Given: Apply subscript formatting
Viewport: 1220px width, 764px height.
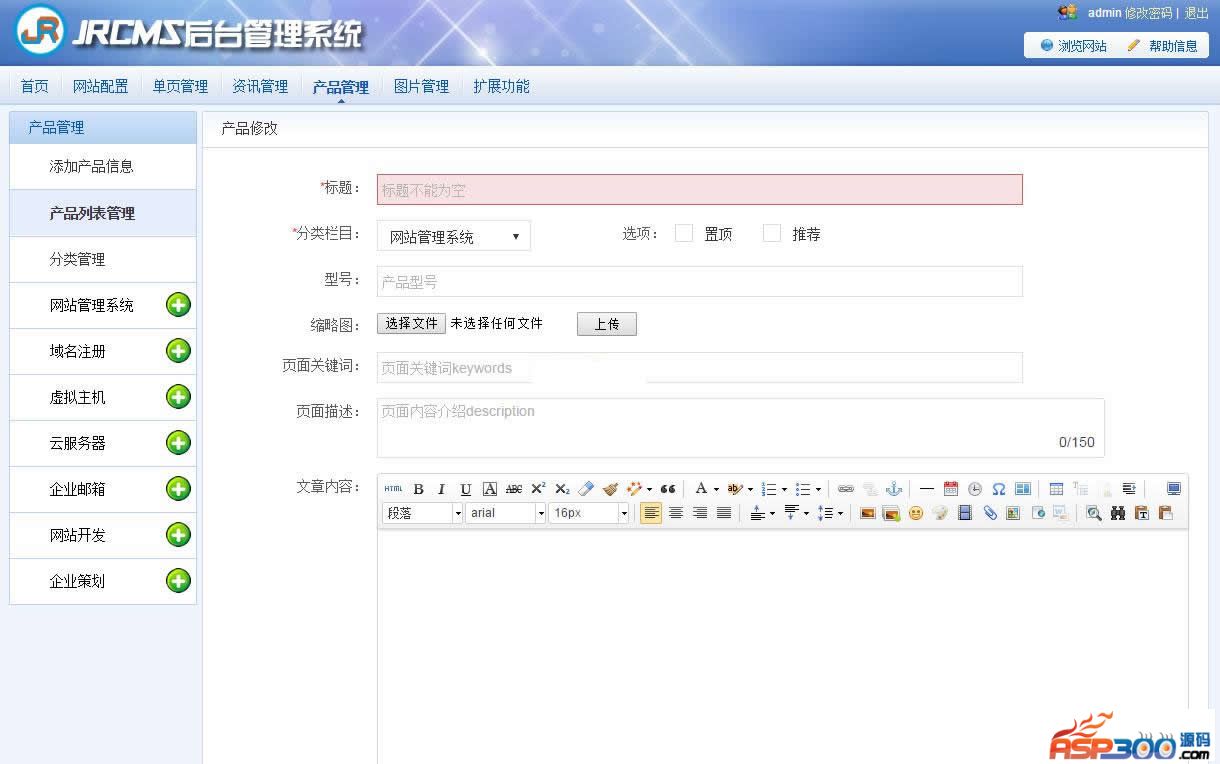Looking at the screenshot, I should 562,489.
